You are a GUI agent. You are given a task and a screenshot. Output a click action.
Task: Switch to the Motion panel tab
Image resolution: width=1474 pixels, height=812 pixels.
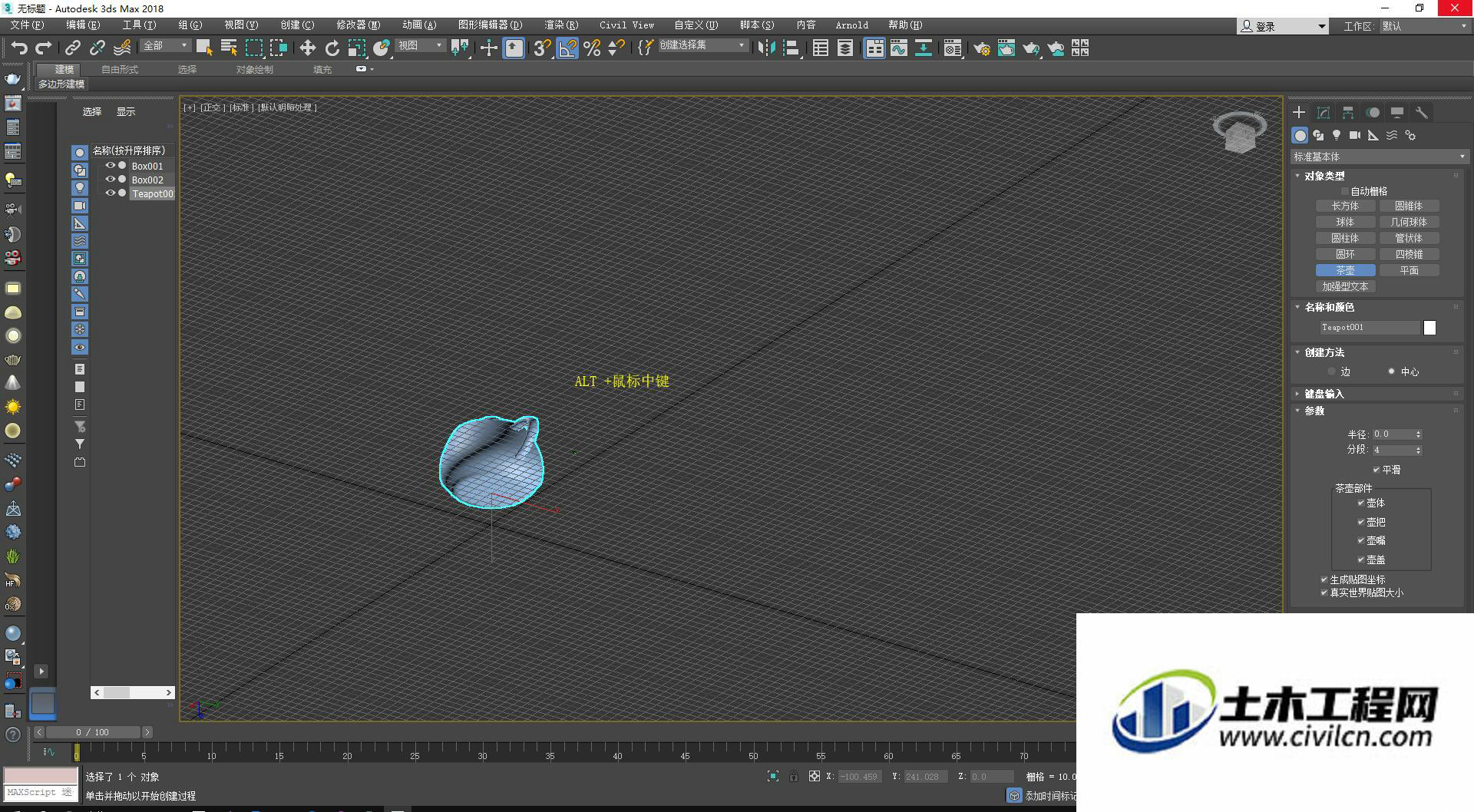(x=1373, y=113)
